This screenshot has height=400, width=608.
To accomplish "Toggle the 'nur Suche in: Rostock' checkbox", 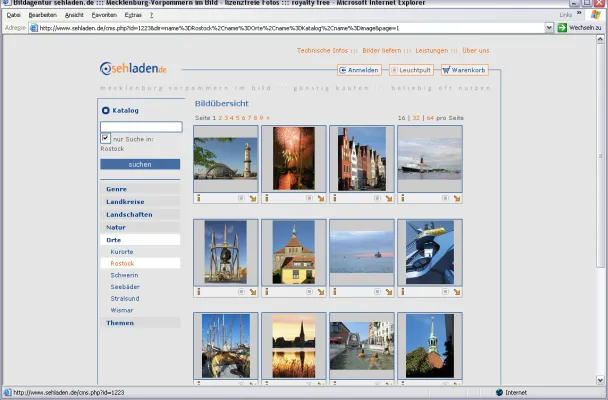I will pyautogui.click(x=105, y=138).
